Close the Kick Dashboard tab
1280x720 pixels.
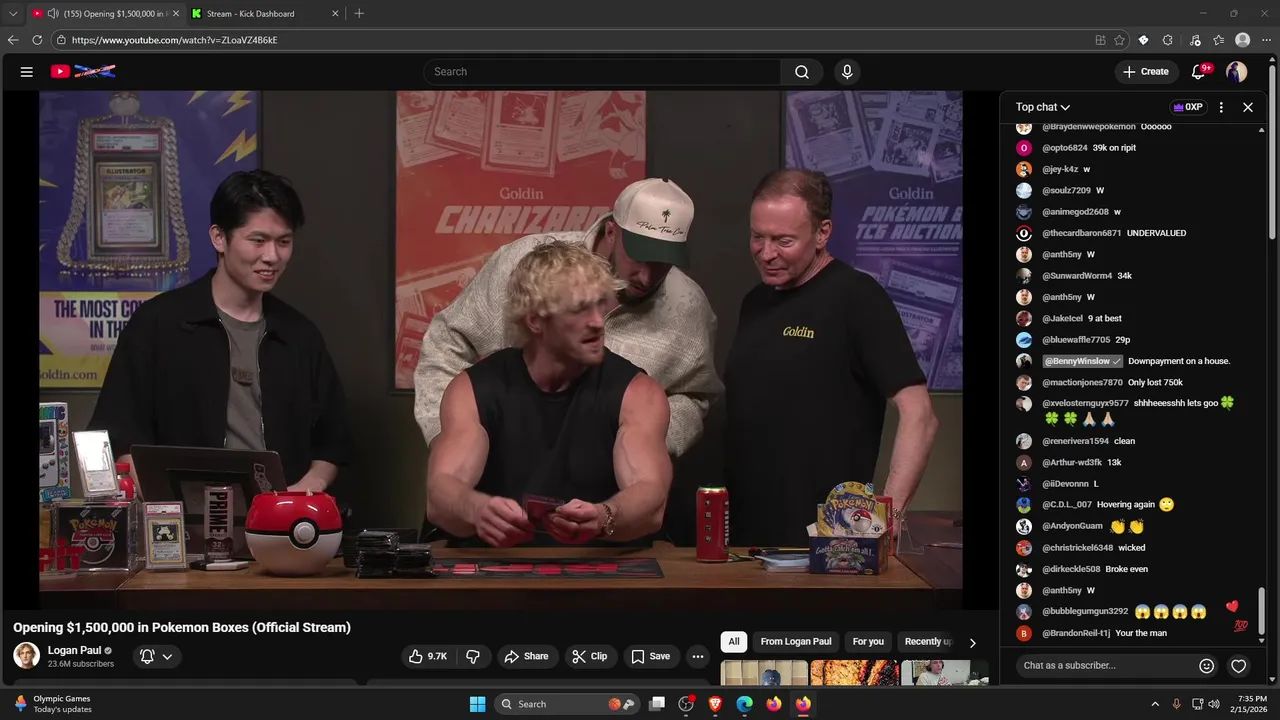pyautogui.click(x=335, y=14)
